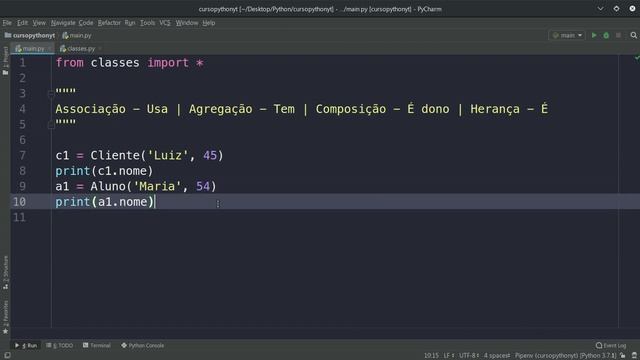Open the Project tool window sidebar
Viewport: 640px width, 360px height.
coord(5,60)
